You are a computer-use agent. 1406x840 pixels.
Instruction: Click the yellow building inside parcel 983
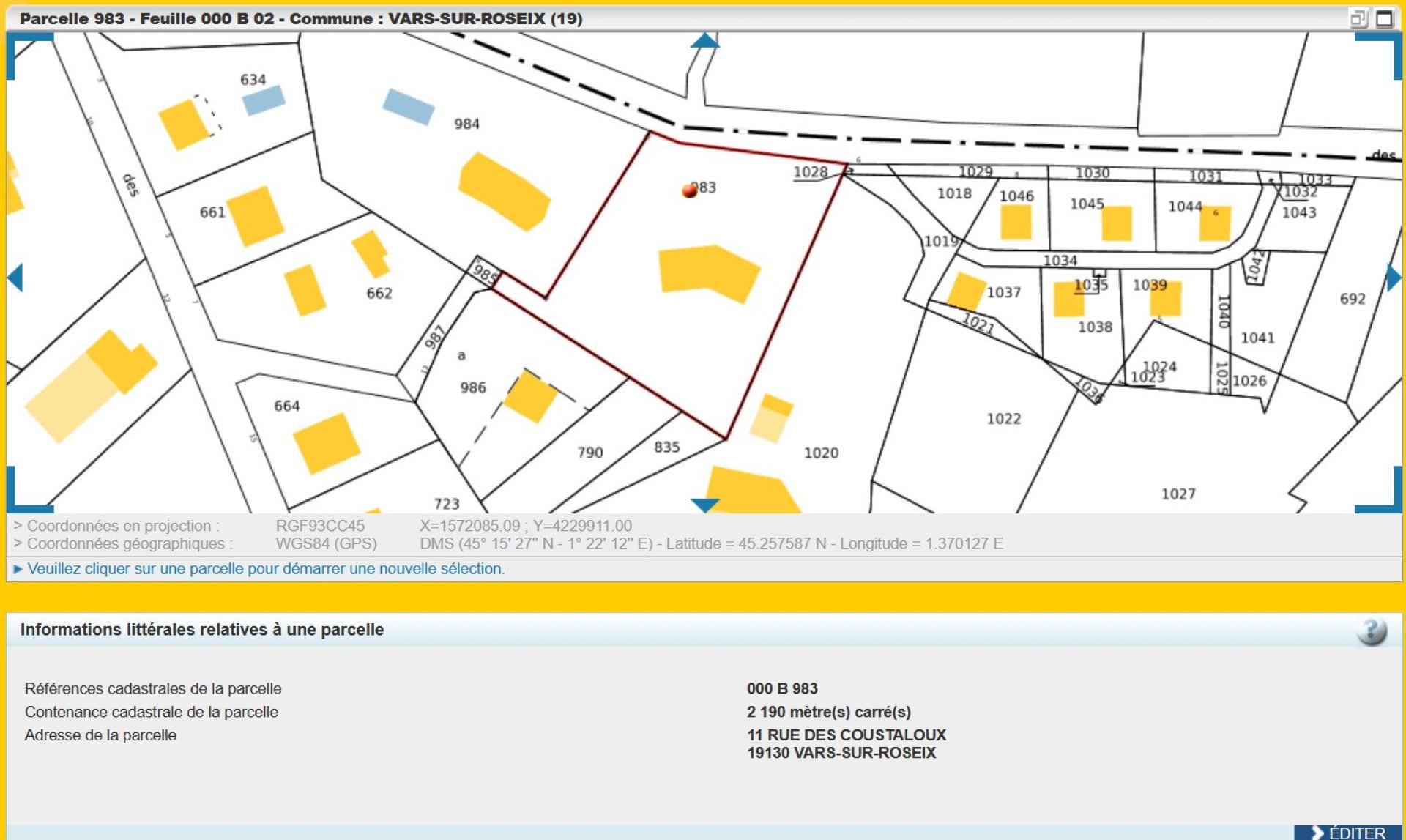point(707,272)
